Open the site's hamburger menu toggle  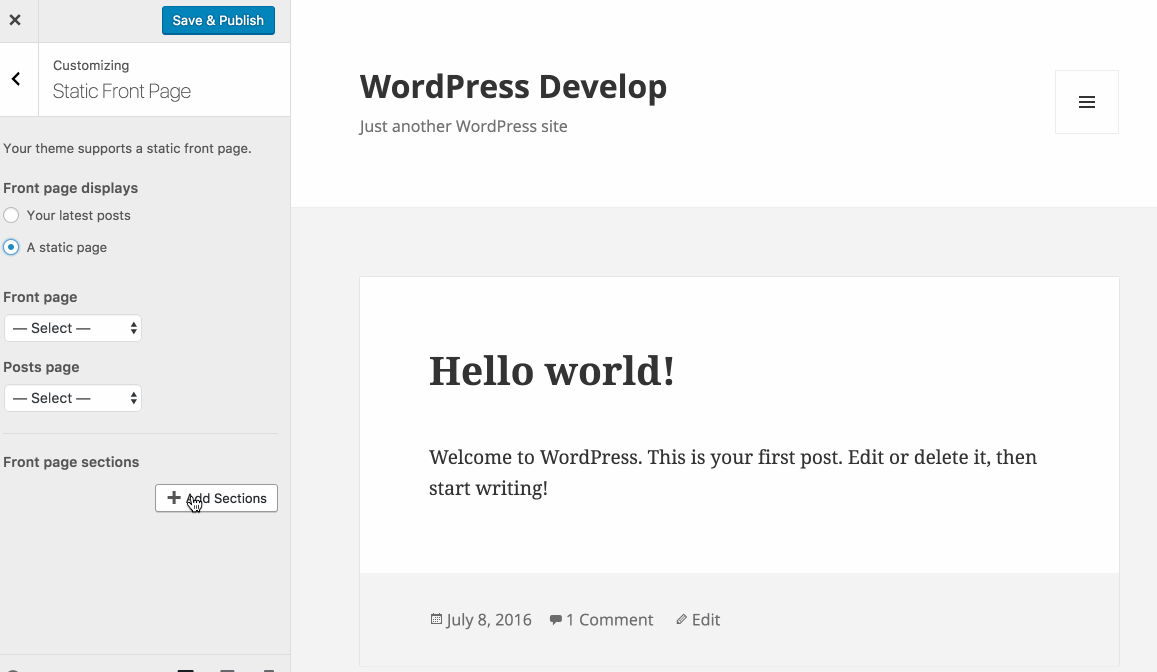pyautogui.click(x=1086, y=102)
